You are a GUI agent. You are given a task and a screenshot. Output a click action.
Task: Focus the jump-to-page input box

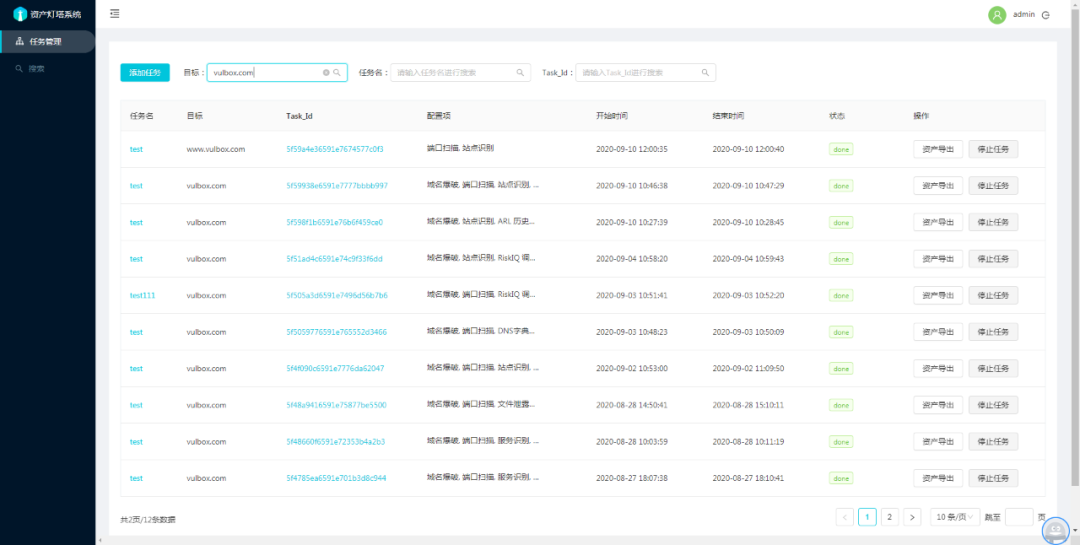coord(1019,517)
